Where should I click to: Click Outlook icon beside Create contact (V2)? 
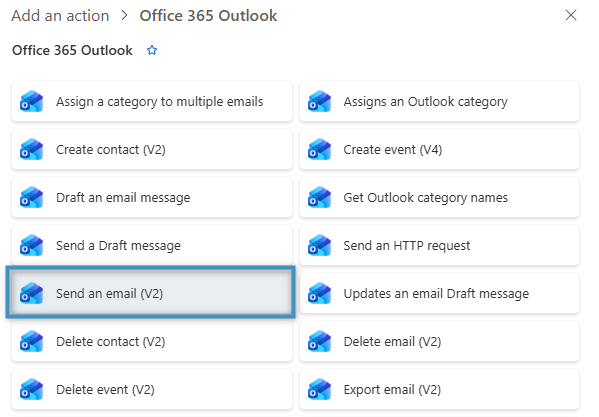(x=31, y=149)
